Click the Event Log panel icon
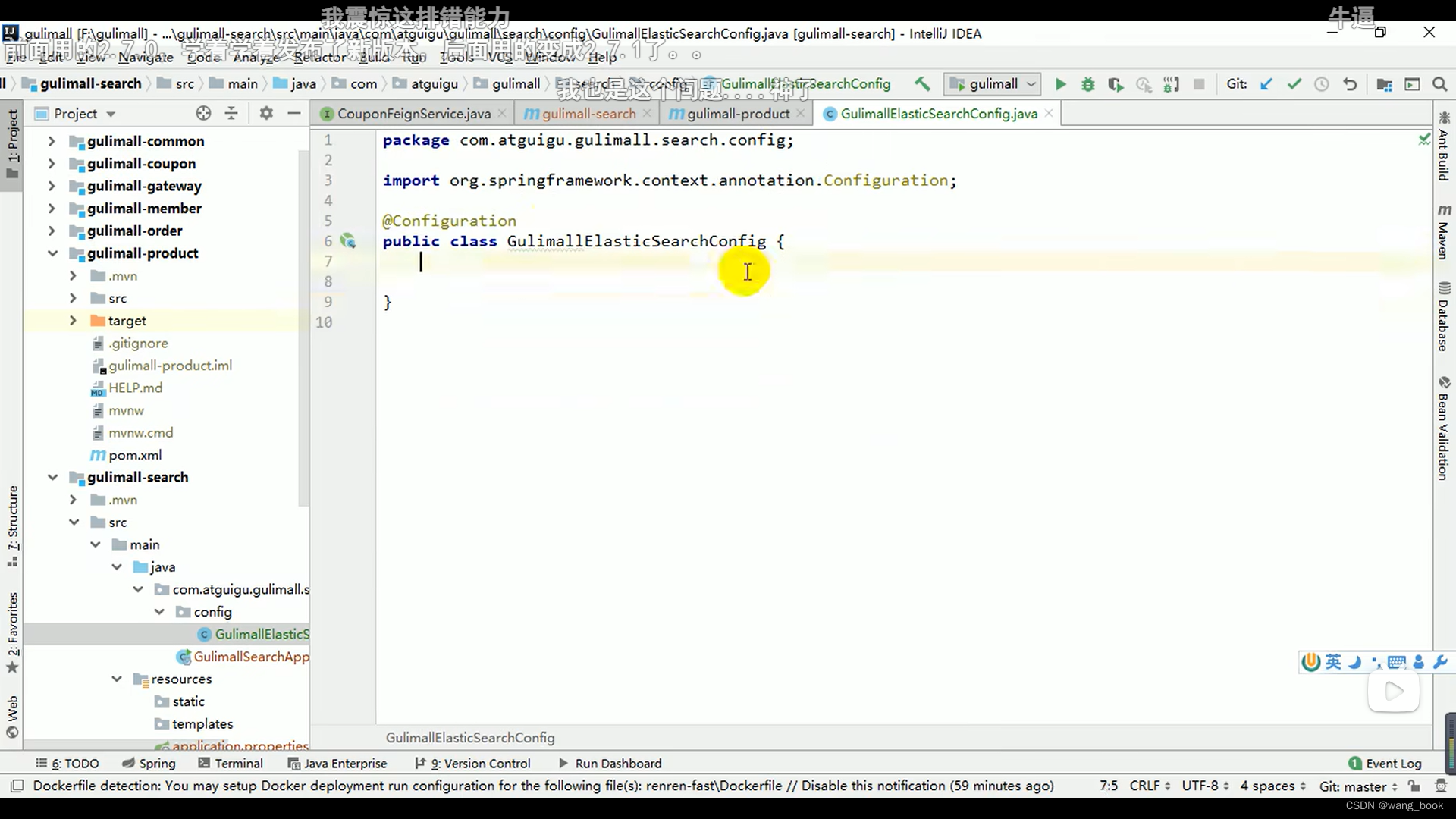Viewport: 1456px width, 819px height. point(1348,763)
